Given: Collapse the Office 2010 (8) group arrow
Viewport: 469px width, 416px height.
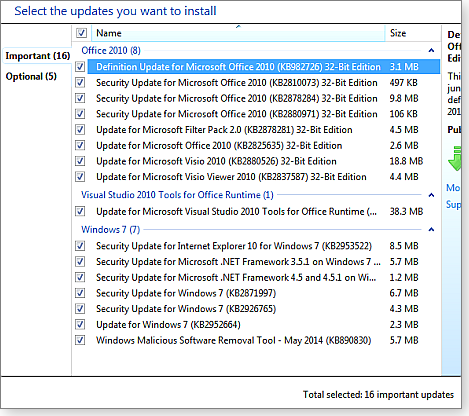Looking at the screenshot, I should (431, 51).
